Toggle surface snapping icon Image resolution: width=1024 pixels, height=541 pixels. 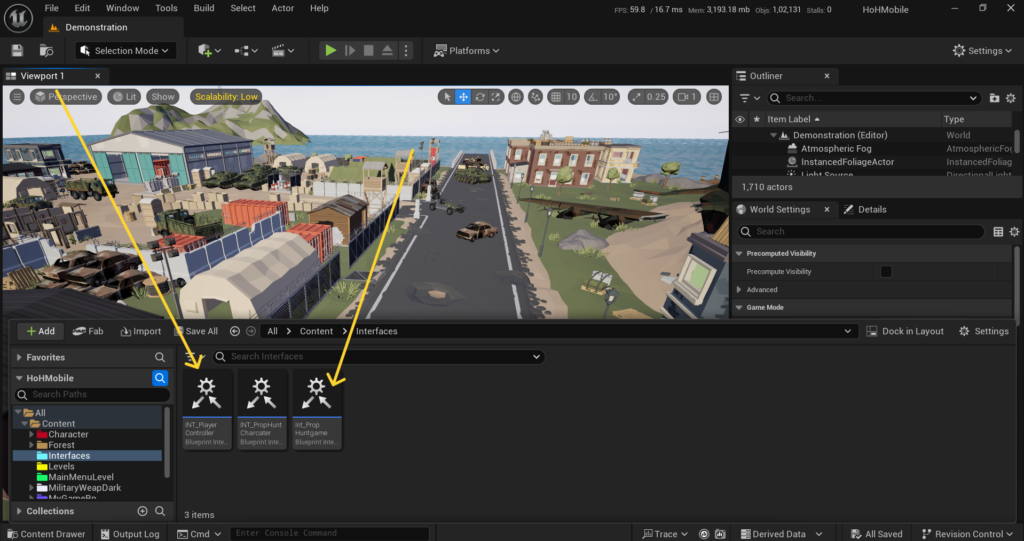point(536,97)
